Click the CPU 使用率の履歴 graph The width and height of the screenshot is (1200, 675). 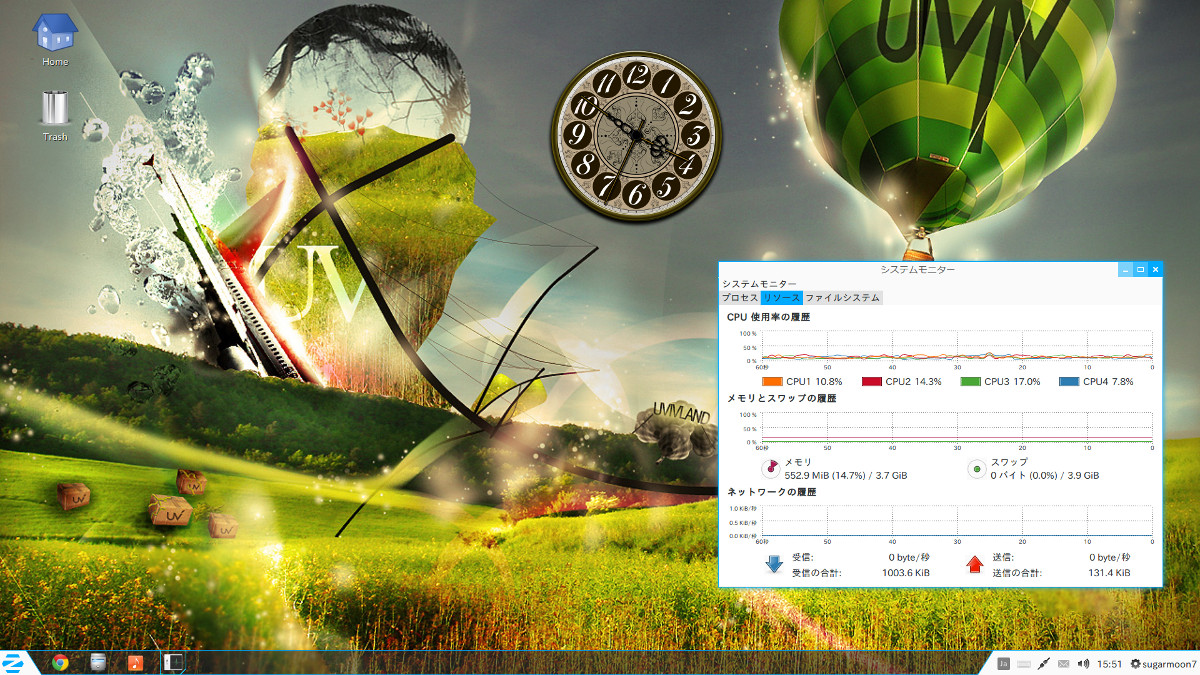955,347
